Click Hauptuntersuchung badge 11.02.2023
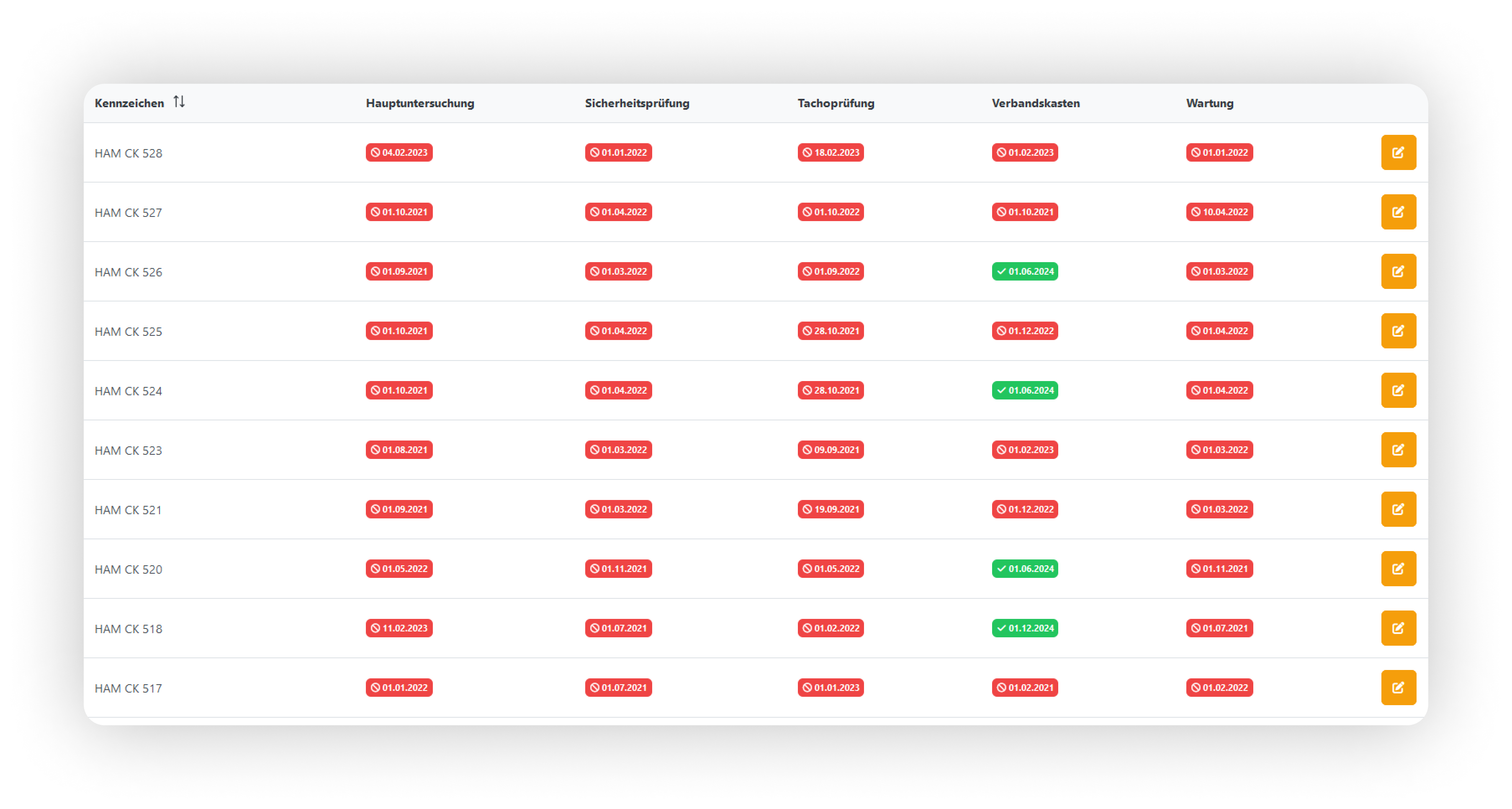The height and width of the screenshot is (809, 1512). pyautogui.click(x=399, y=628)
